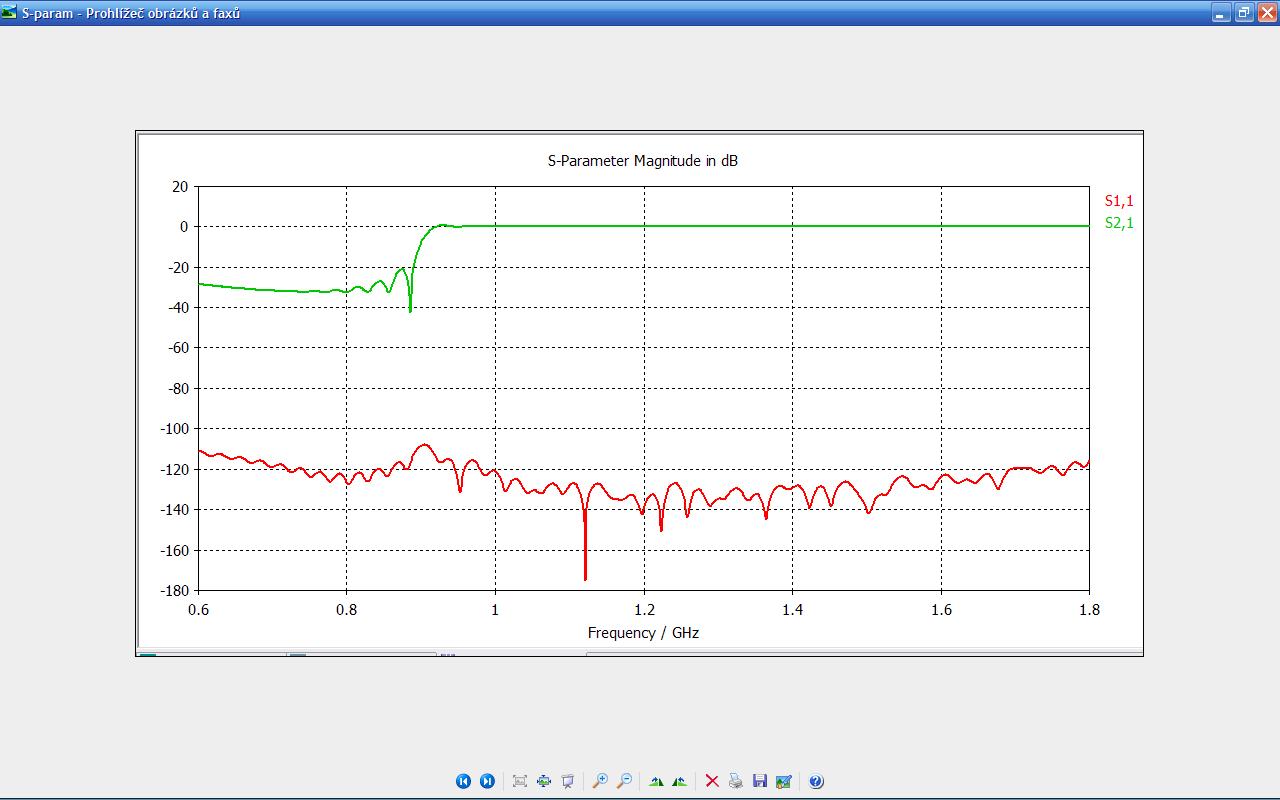Click the '0.6' value on the frequency axis
This screenshot has height=800, width=1280.
point(199,610)
